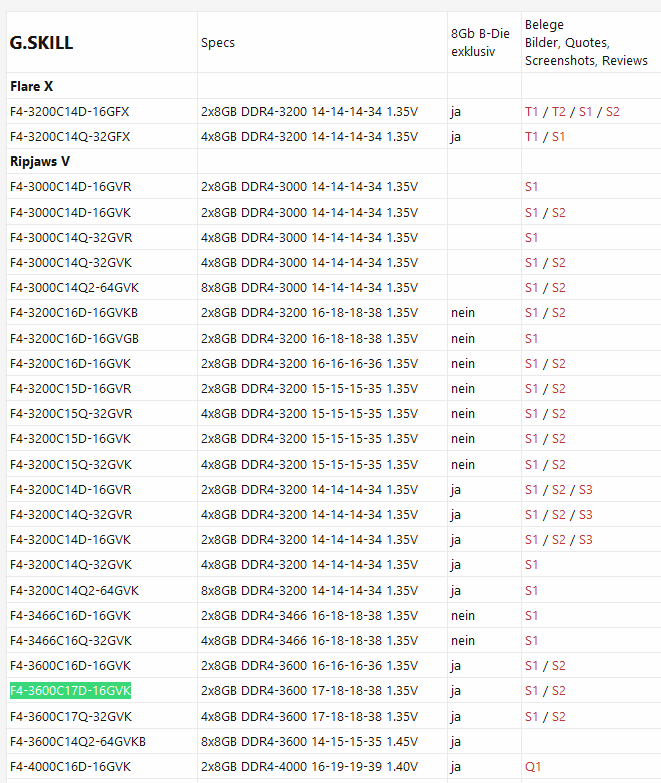Click the Belege Bilder, Quotes header
This screenshot has height=783, width=661.
pyautogui.click(x=586, y=42)
